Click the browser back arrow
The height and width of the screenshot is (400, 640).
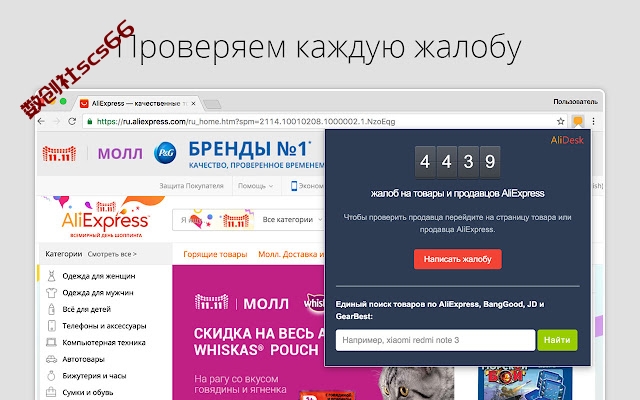[x=41, y=121]
